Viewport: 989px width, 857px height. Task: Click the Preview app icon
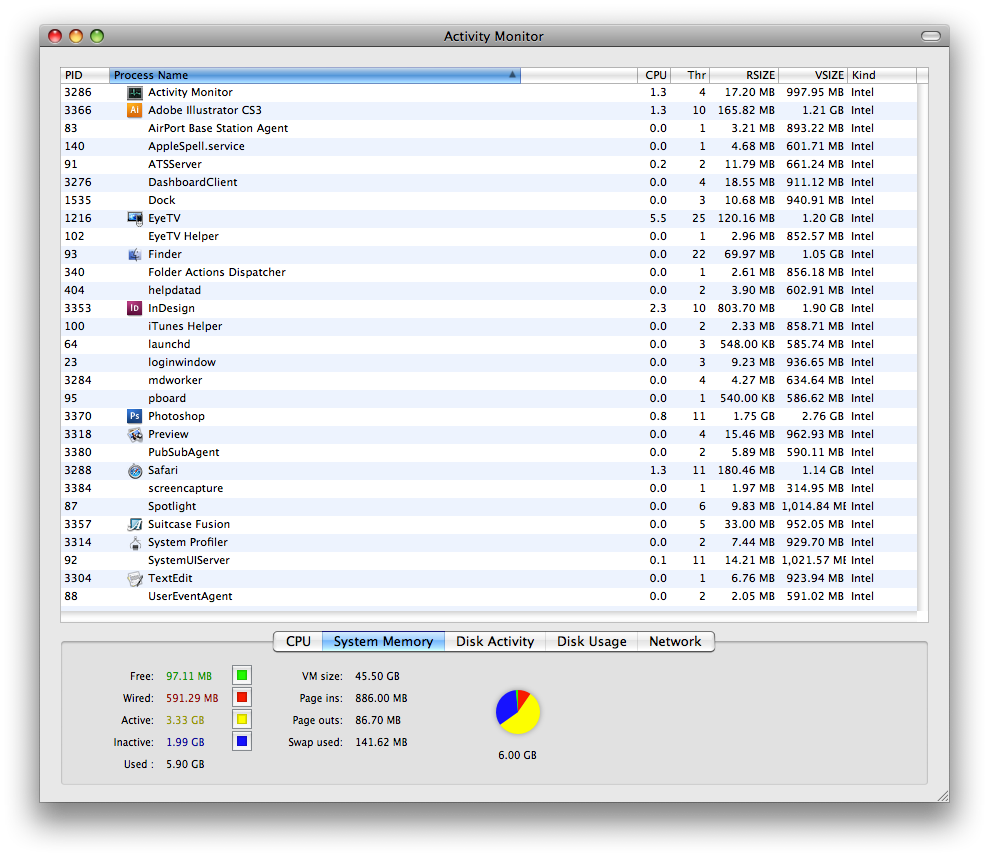coord(134,434)
